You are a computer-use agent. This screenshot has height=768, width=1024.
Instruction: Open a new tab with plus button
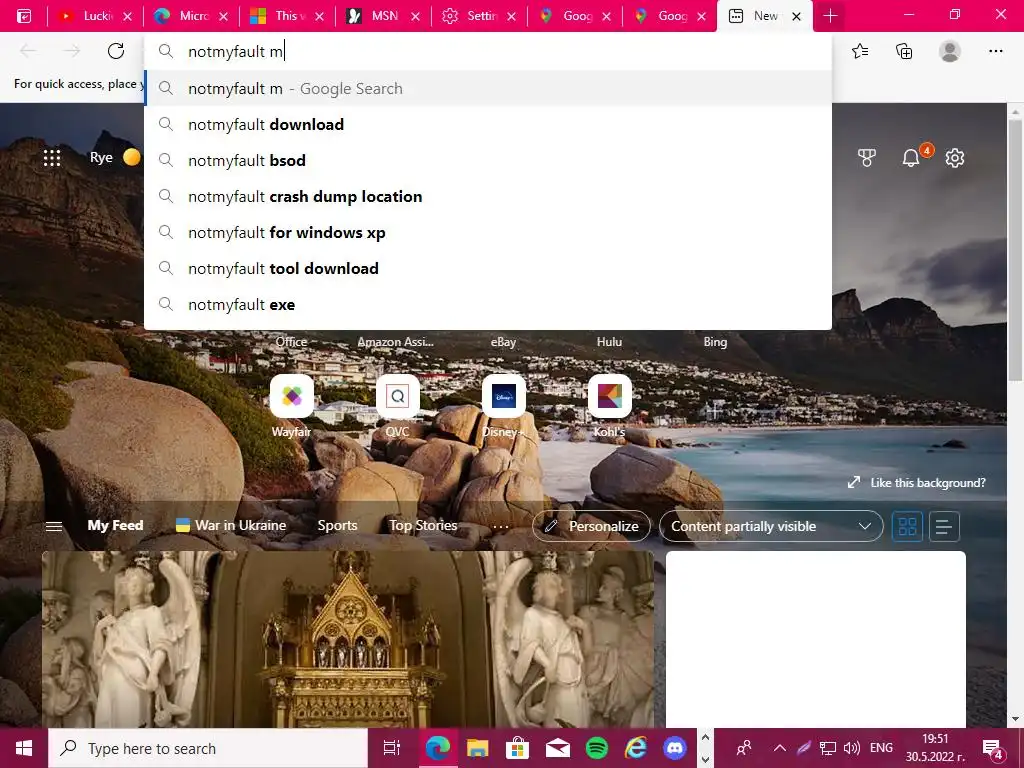pos(830,16)
